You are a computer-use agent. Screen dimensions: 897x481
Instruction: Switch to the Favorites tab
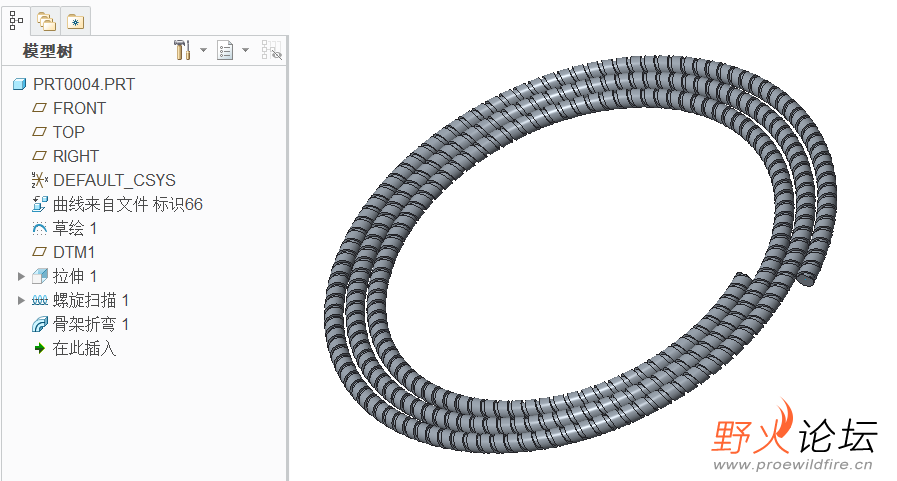tap(76, 22)
